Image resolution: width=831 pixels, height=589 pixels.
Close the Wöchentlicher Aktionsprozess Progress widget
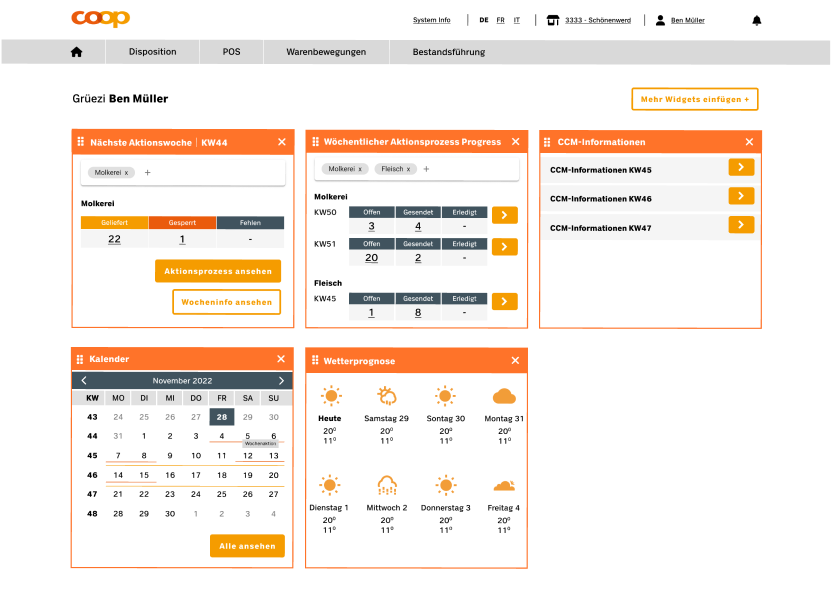[516, 142]
